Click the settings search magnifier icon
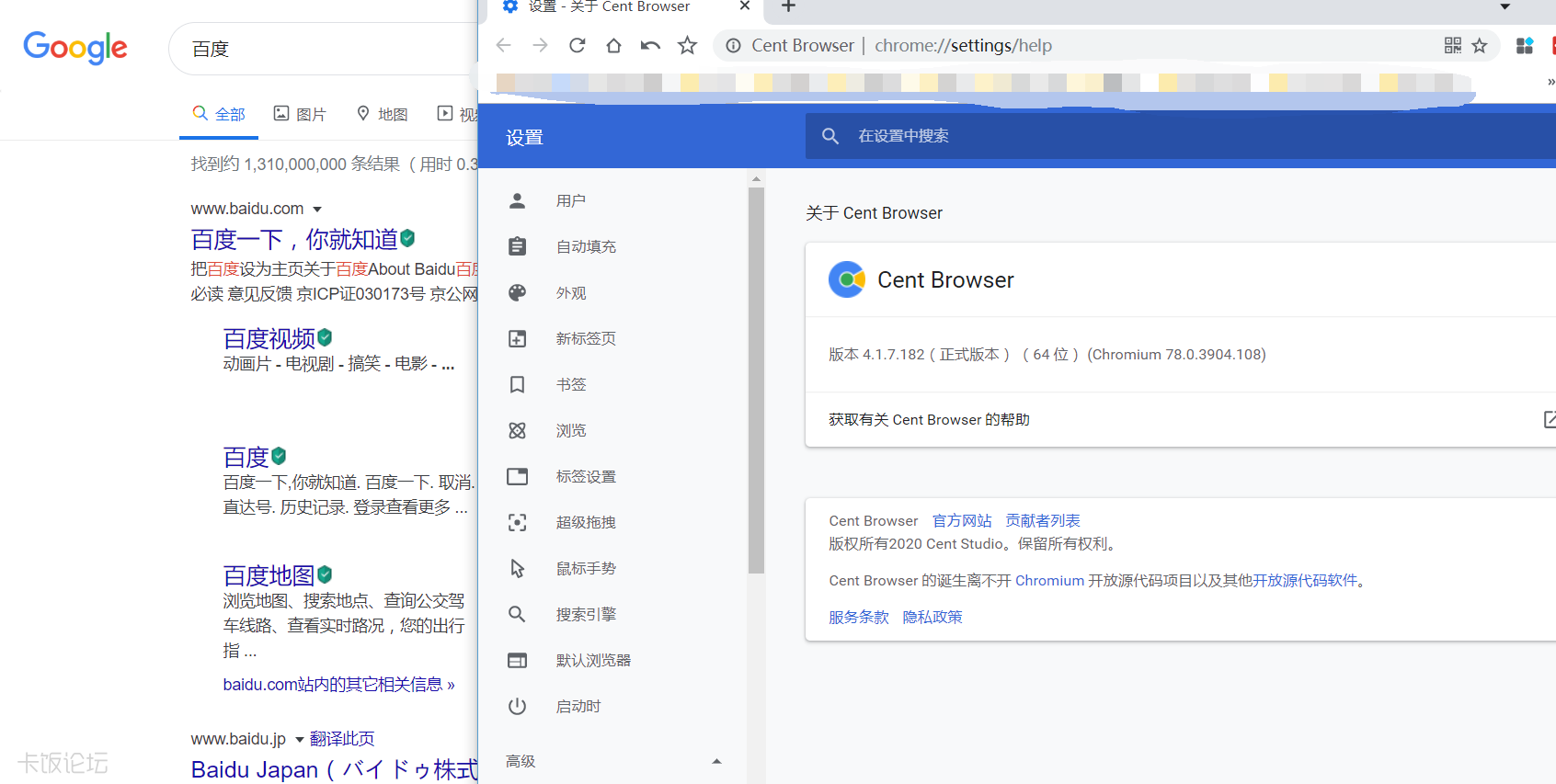Image resolution: width=1556 pixels, height=784 pixels. click(x=830, y=136)
